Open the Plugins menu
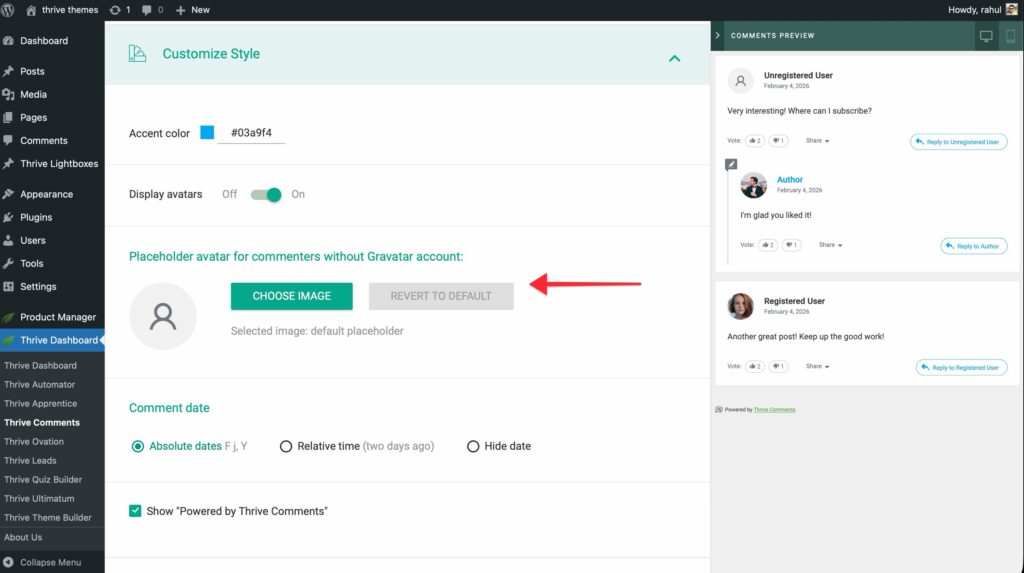The height and width of the screenshot is (573, 1024). (x=36, y=217)
